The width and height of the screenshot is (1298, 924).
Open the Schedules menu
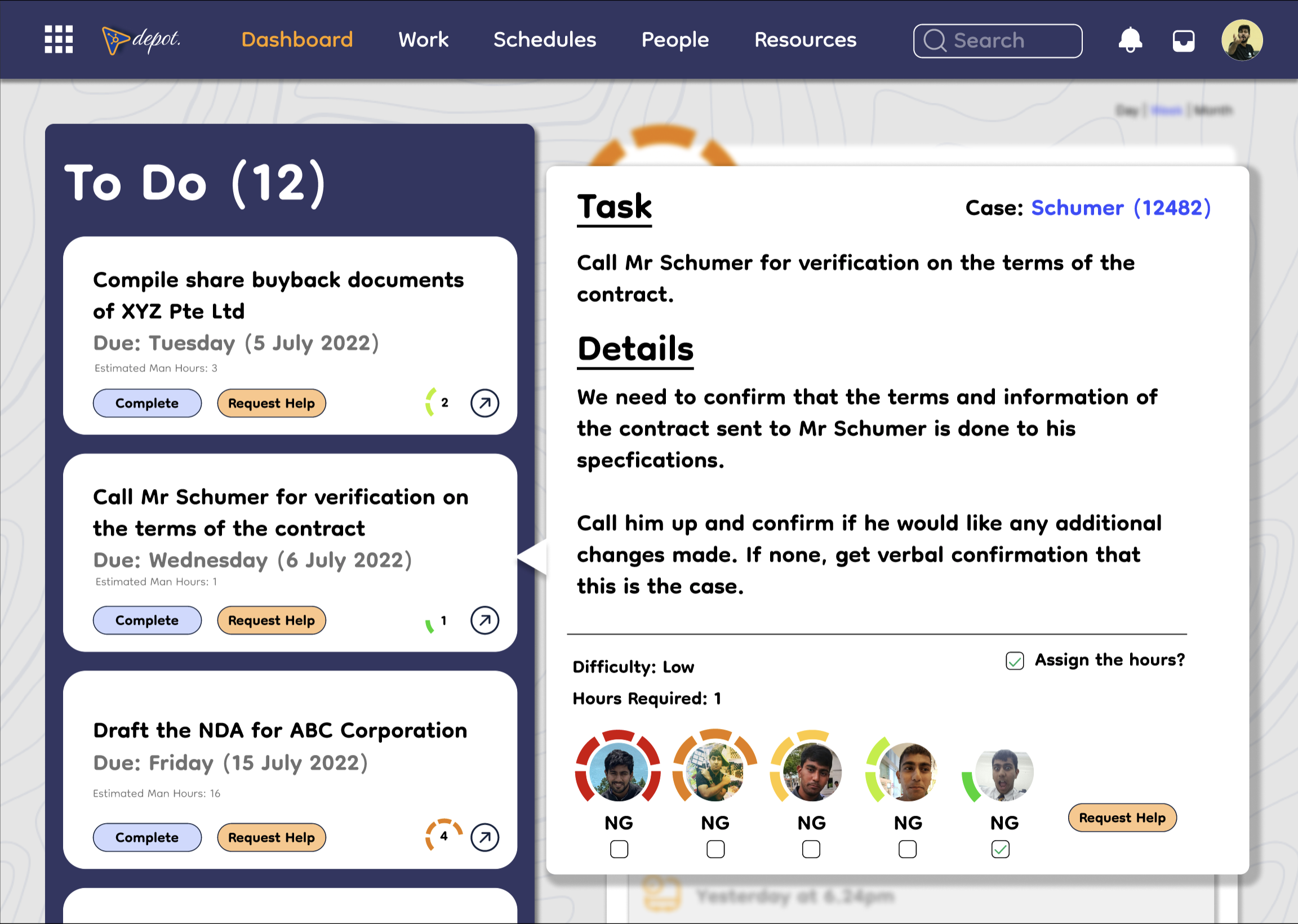coord(544,40)
